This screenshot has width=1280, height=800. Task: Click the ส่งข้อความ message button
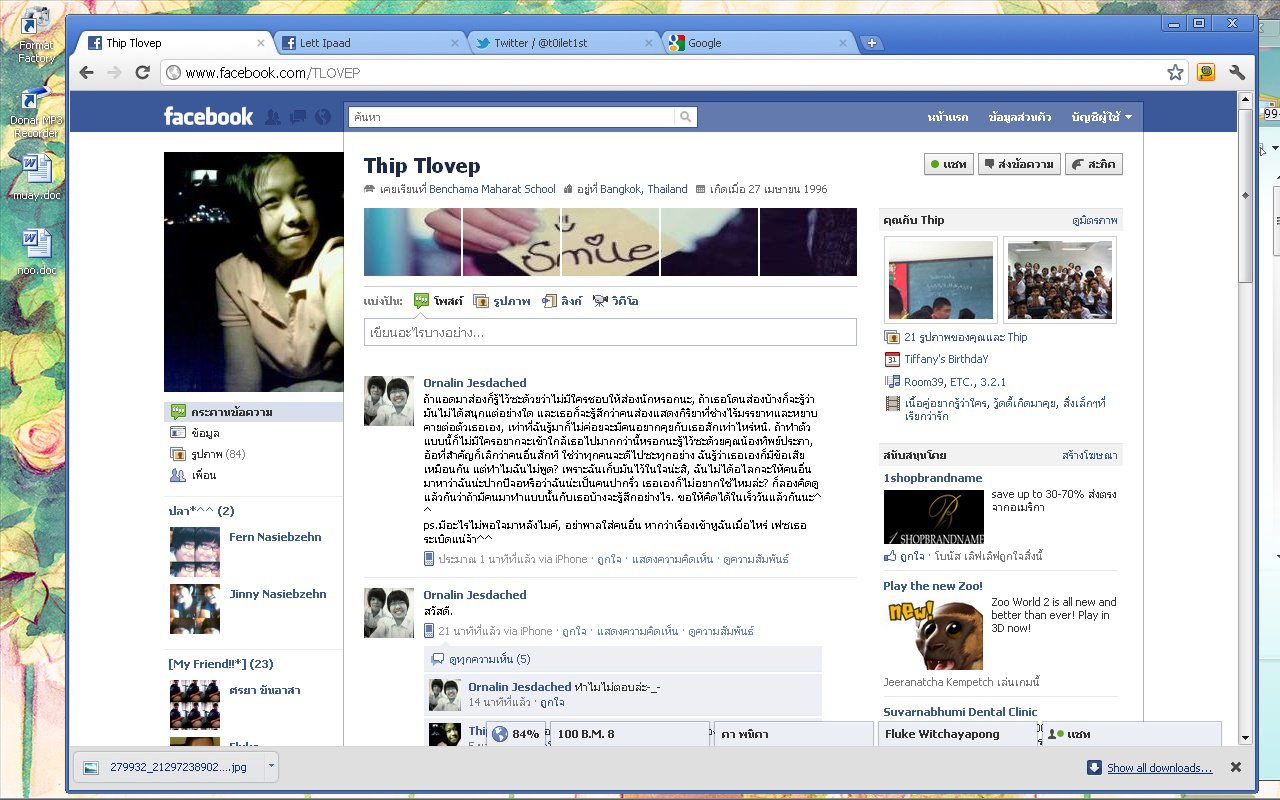[x=1019, y=164]
